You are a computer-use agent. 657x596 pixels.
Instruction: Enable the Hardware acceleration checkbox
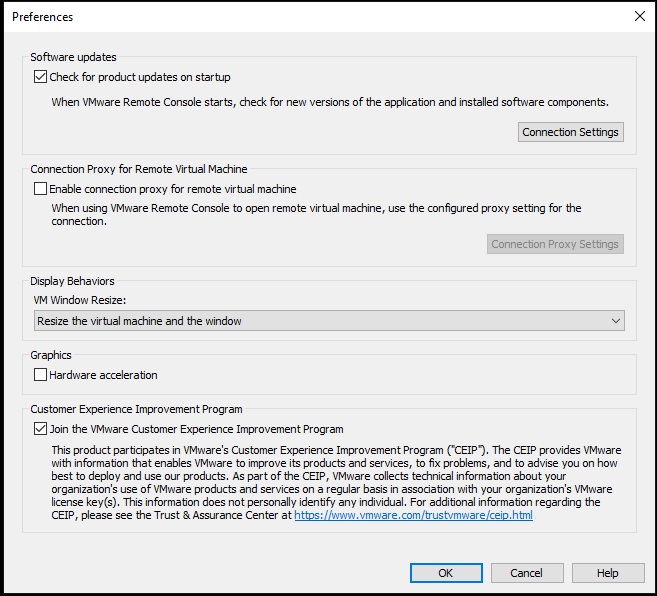(x=41, y=375)
